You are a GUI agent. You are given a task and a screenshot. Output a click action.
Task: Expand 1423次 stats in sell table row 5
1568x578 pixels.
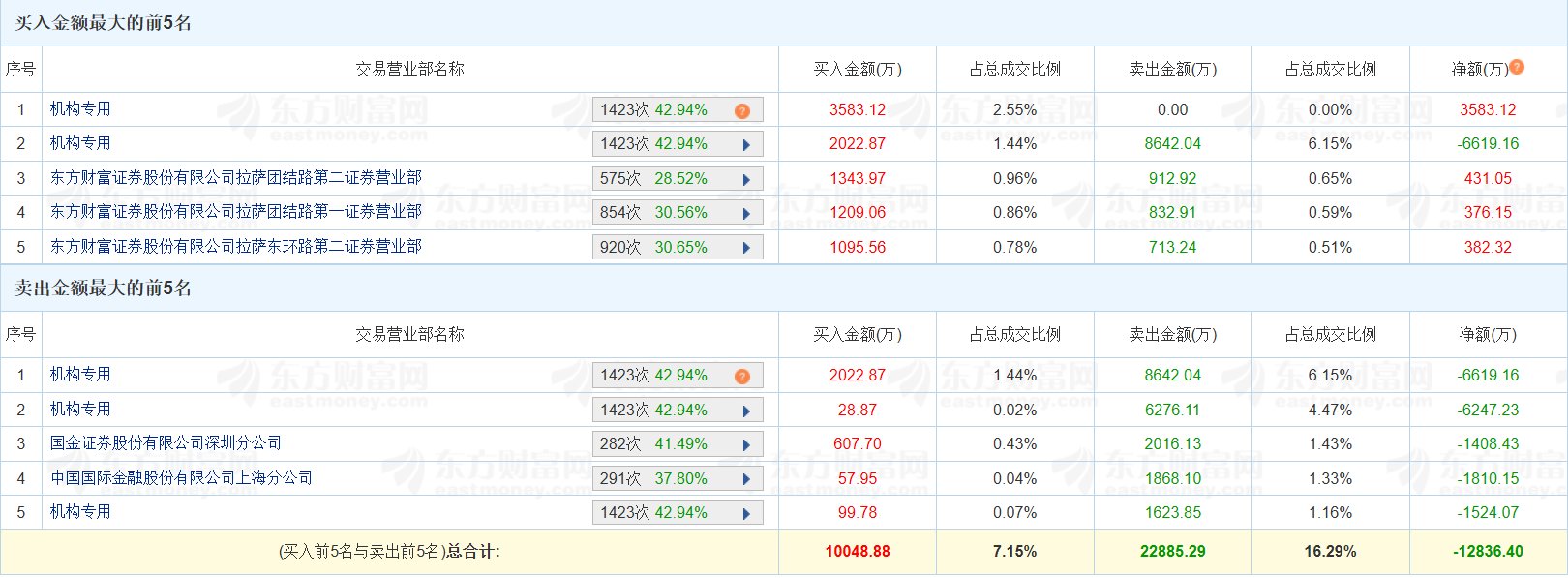(746, 513)
